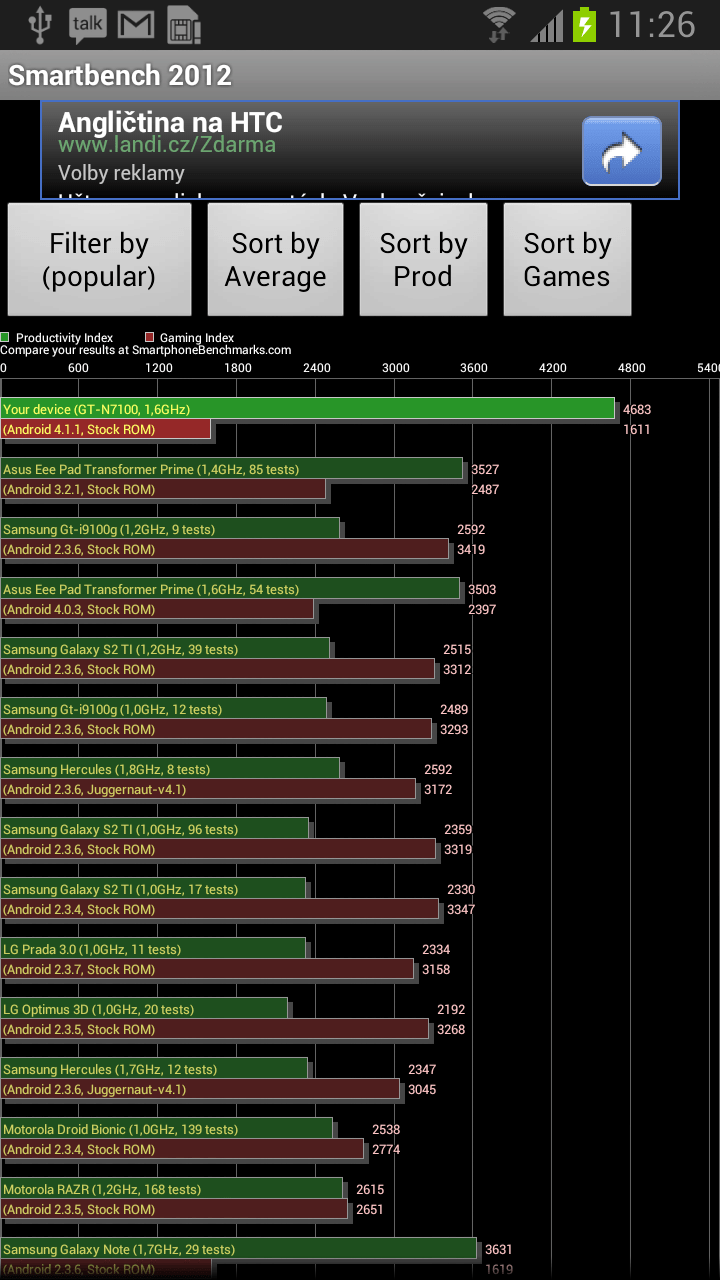Screen dimensions: 720x1280
Task: Select Samsung Galaxy S2 TI (1,0GHz, 17 tests)
Action: pos(153,889)
